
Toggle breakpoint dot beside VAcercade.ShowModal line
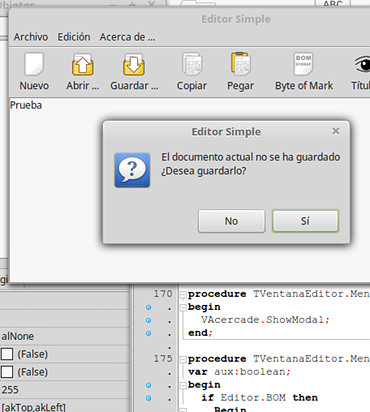point(149,320)
